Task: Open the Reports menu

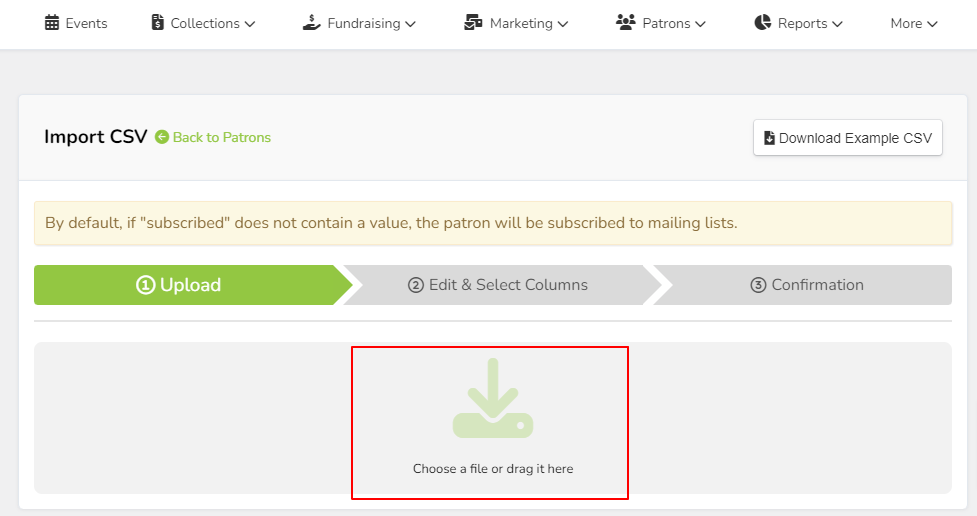Action: [x=798, y=23]
